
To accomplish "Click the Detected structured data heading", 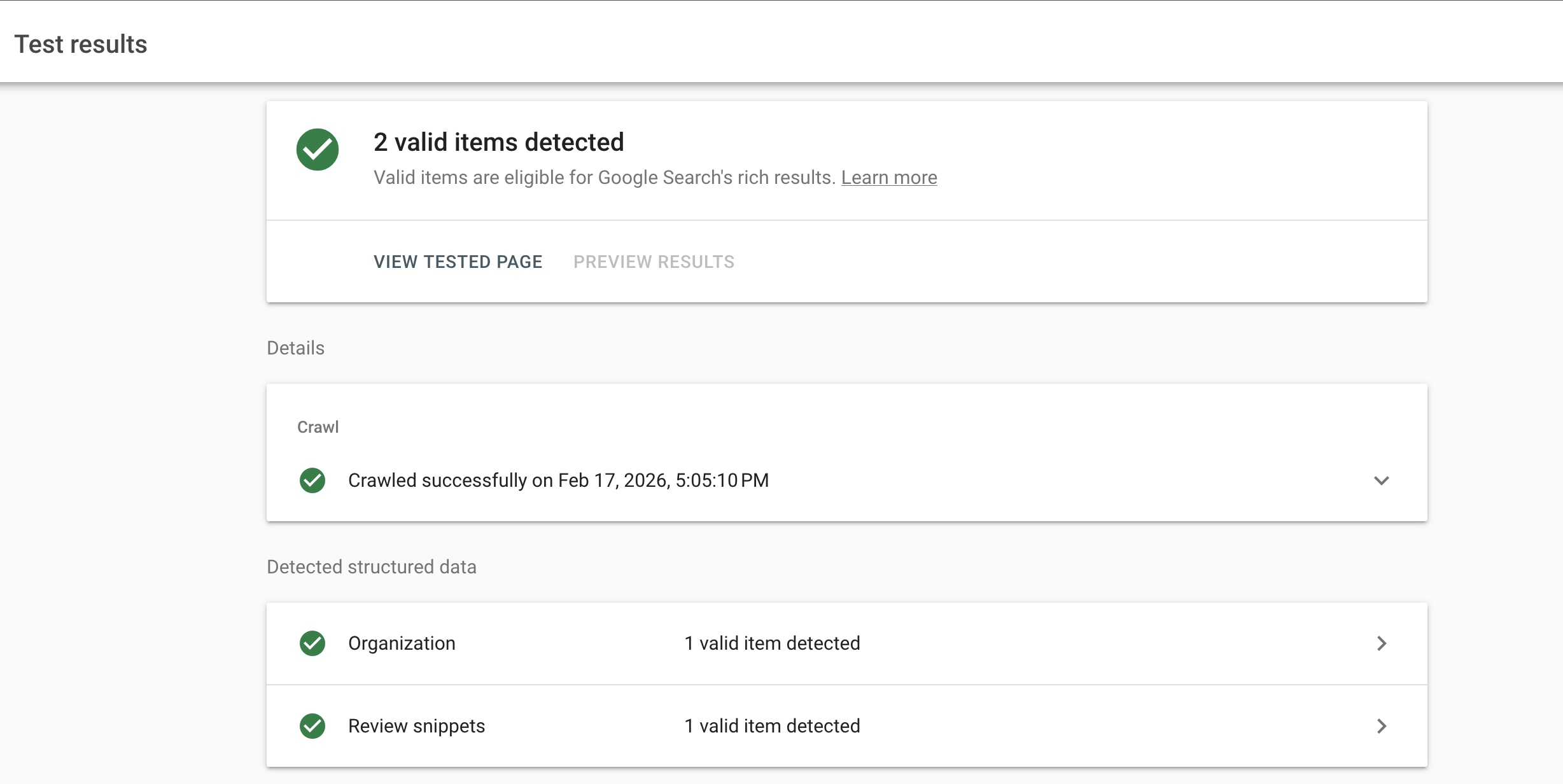I will tap(371, 567).
